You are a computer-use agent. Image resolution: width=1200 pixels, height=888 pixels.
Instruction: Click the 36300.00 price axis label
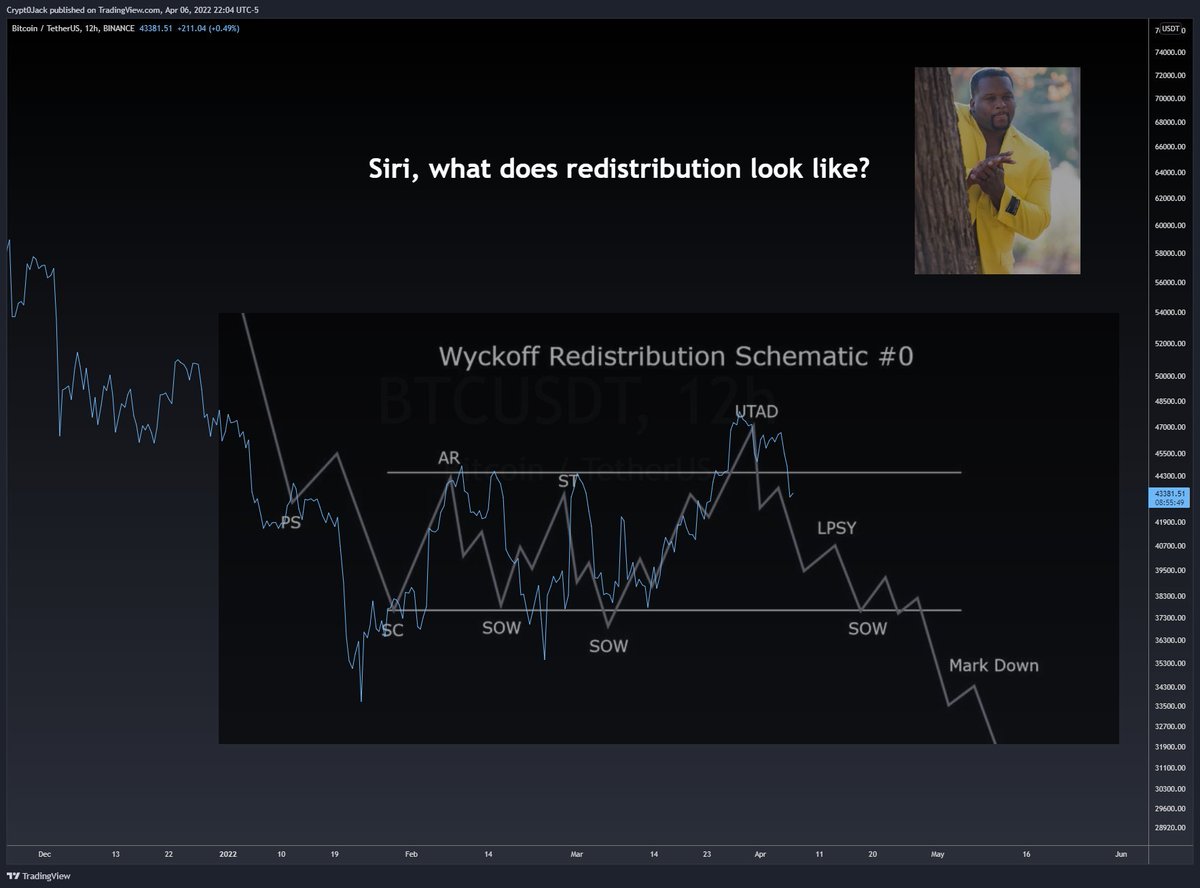coord(1170,640)
